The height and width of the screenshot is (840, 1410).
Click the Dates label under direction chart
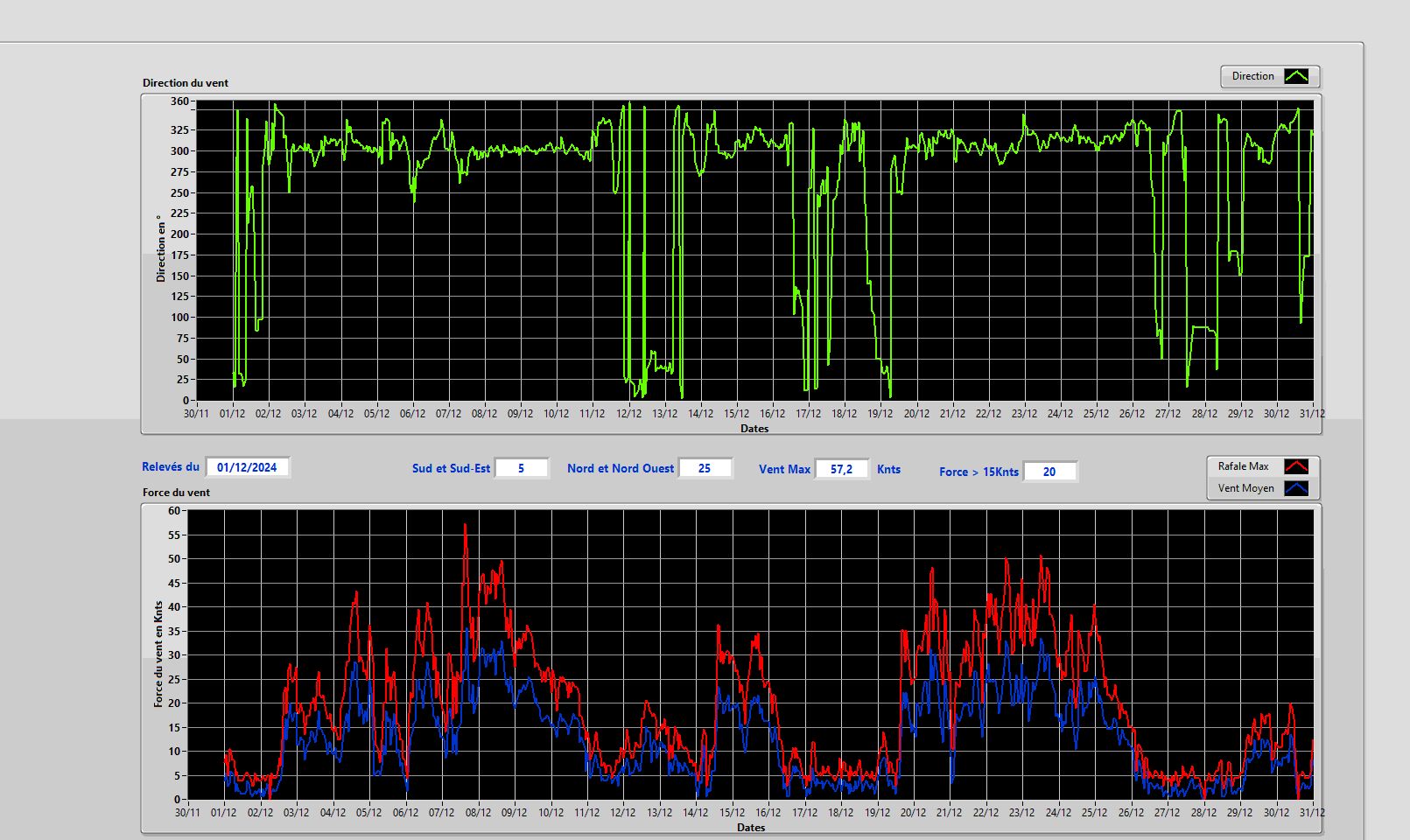pyautogui.click(x=754, y=429)
